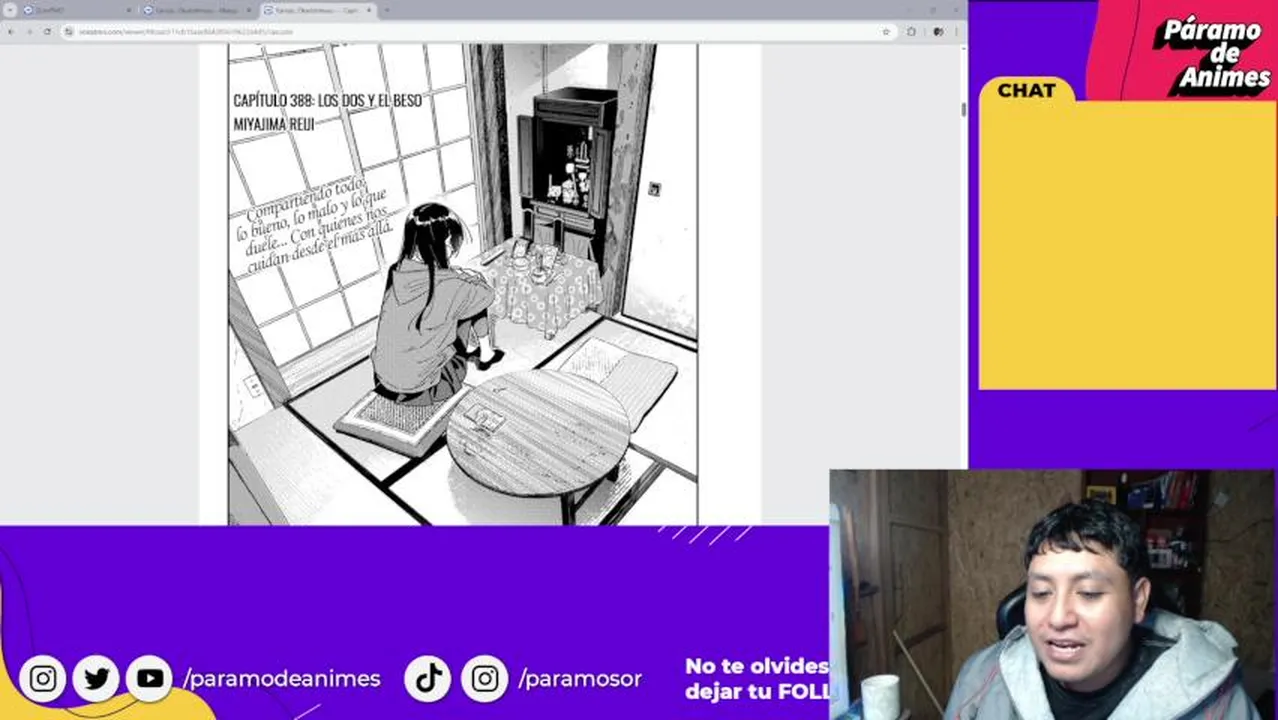View site information icon in address bar
Image resolution: width=1278 pixels, height=720 pixels.
click(69, 31)
